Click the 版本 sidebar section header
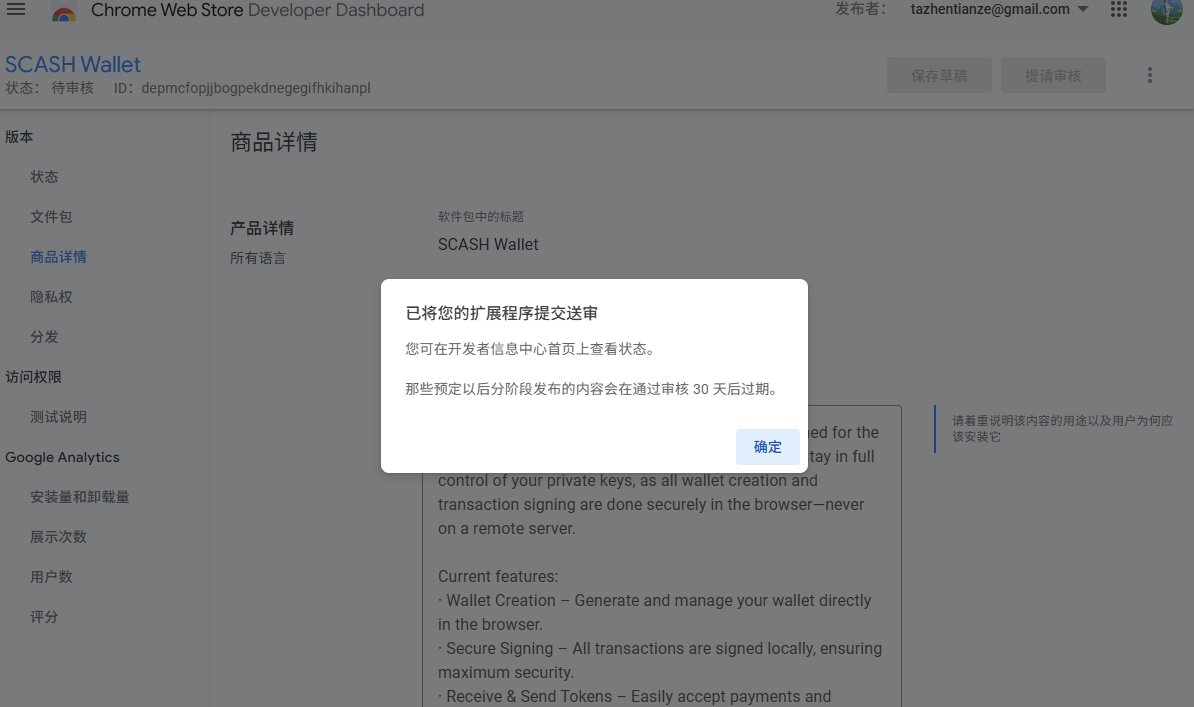Viewport: 1194px width, 707px height. coord(19,136)
